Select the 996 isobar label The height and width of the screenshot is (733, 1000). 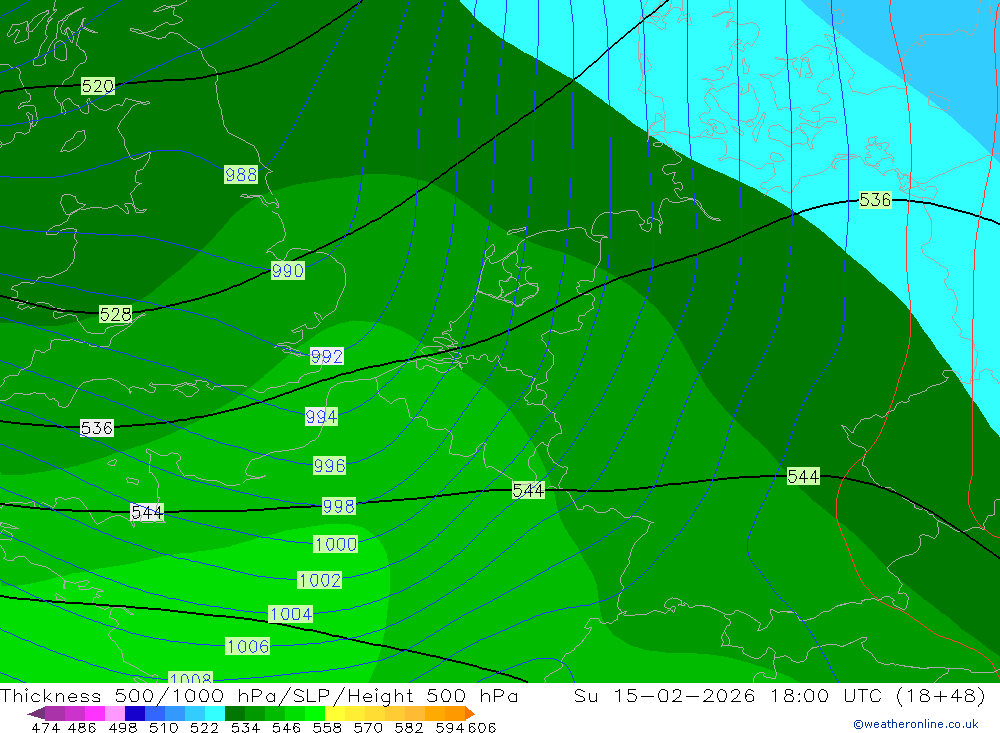click(329, 466)
